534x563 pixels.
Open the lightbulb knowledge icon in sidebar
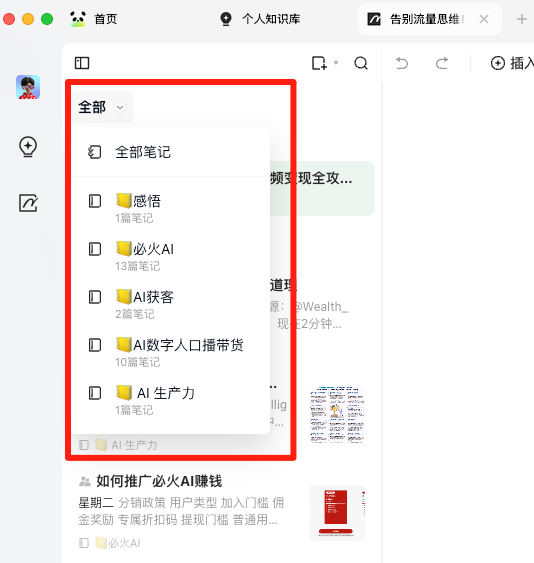(28, 146)
